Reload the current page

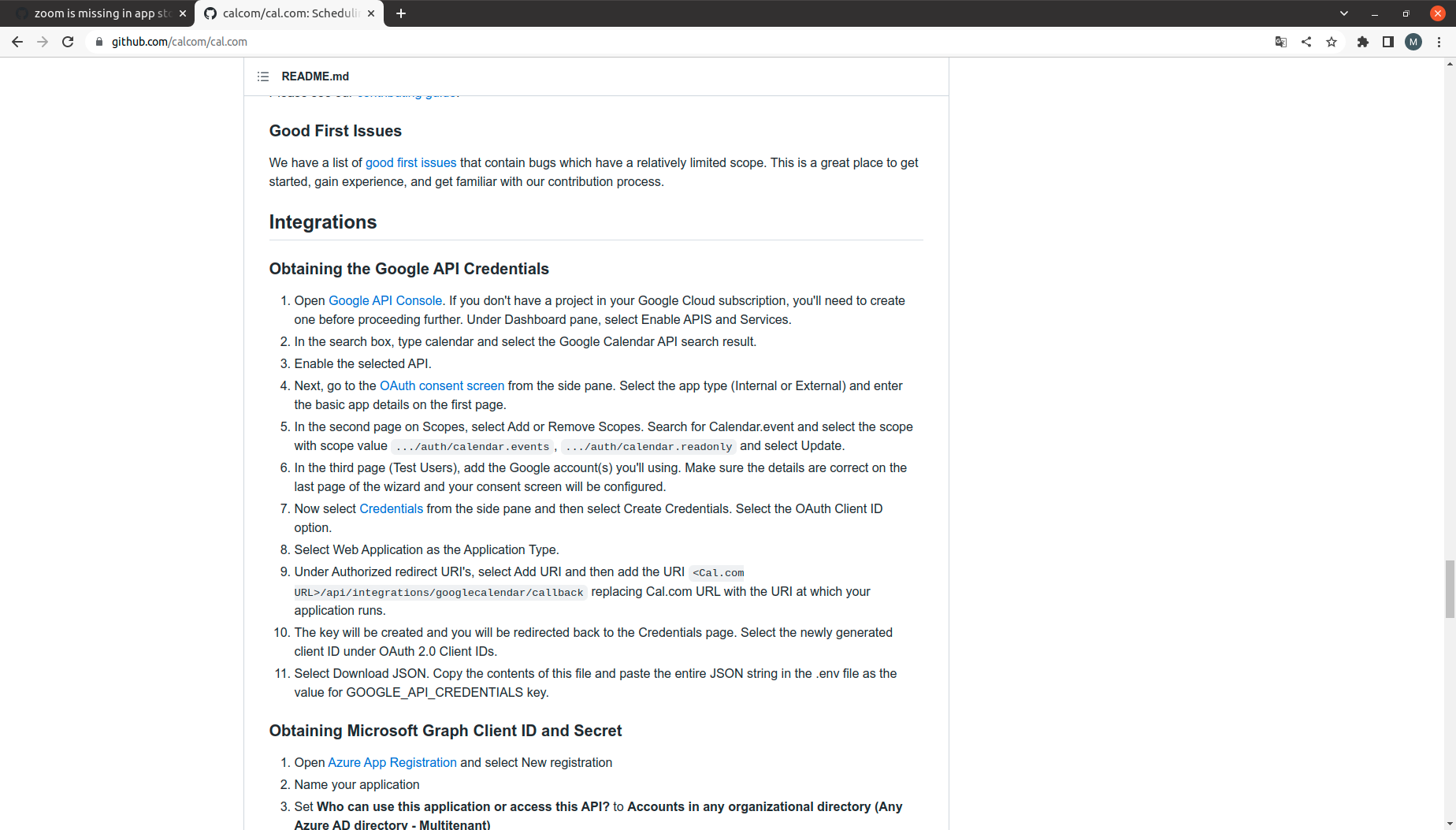point(68,42)
